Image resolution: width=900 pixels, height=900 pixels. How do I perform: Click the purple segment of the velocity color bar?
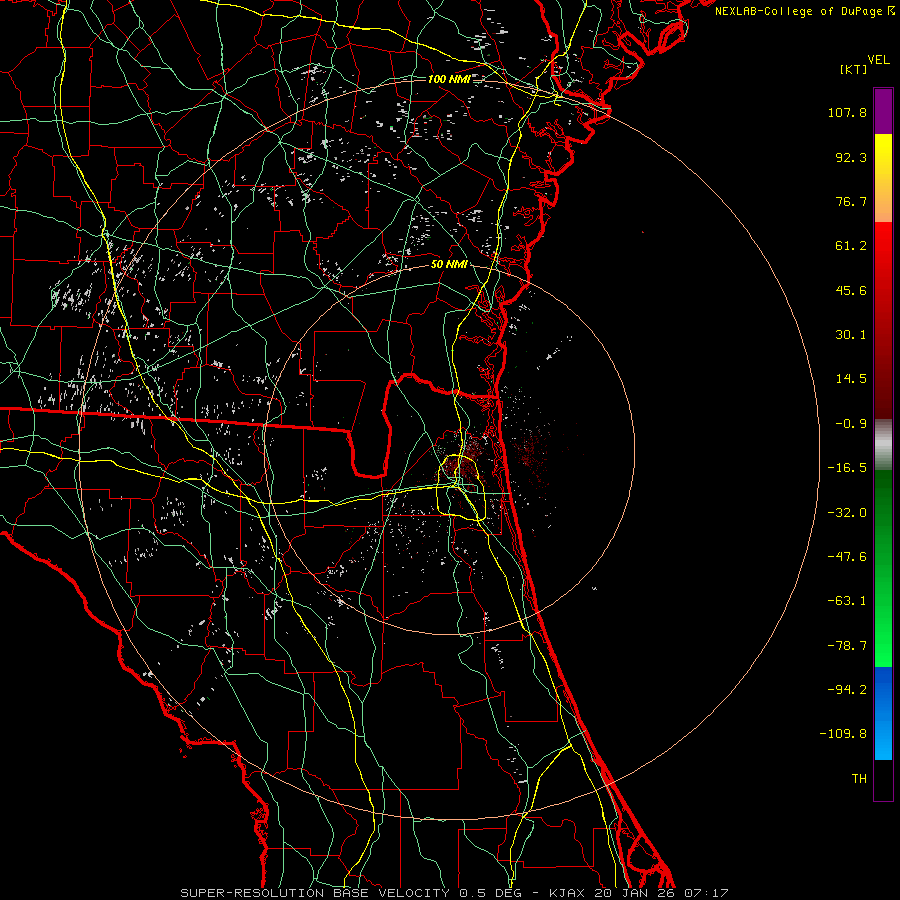point(883,111)
